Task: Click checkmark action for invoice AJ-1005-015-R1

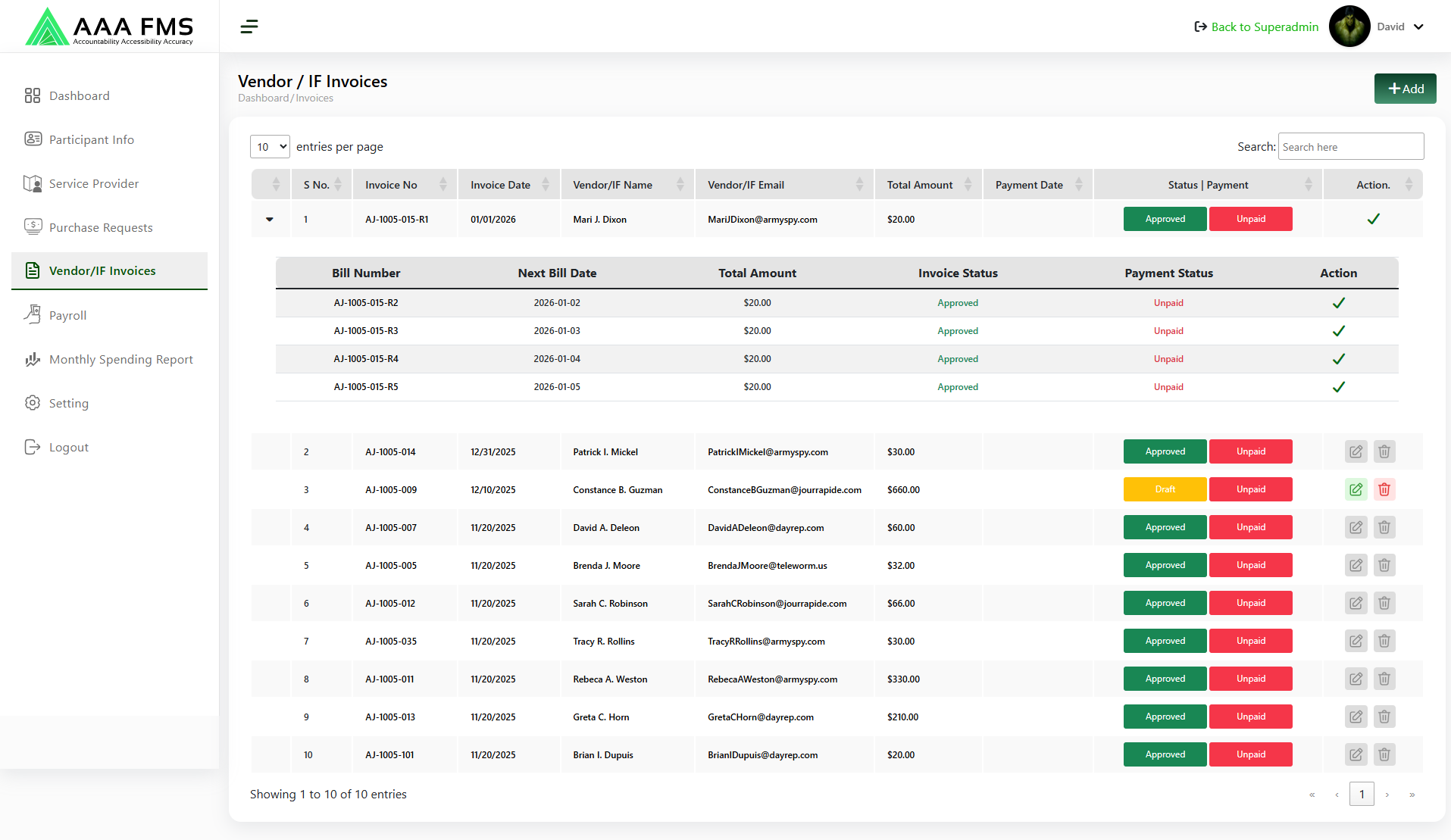Action: click(1372, 220)
